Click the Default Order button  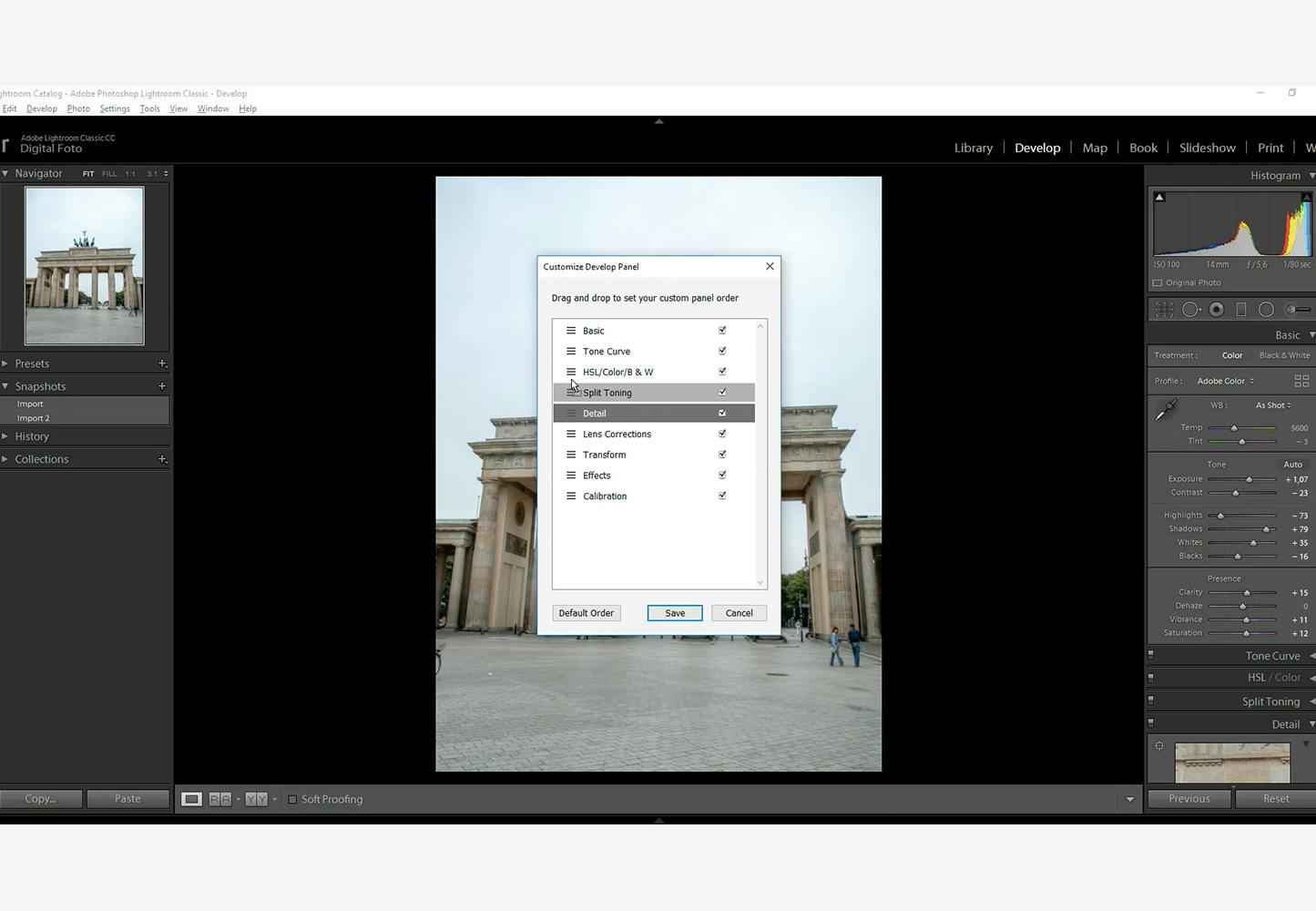587,613
